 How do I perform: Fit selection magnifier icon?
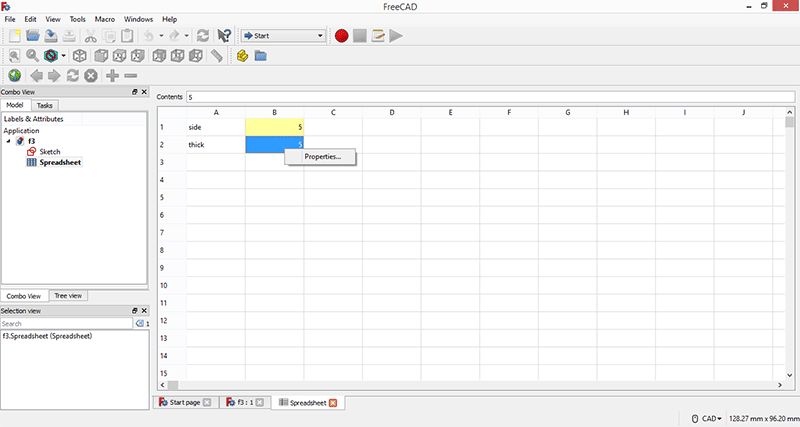click(x=32, y=56)
